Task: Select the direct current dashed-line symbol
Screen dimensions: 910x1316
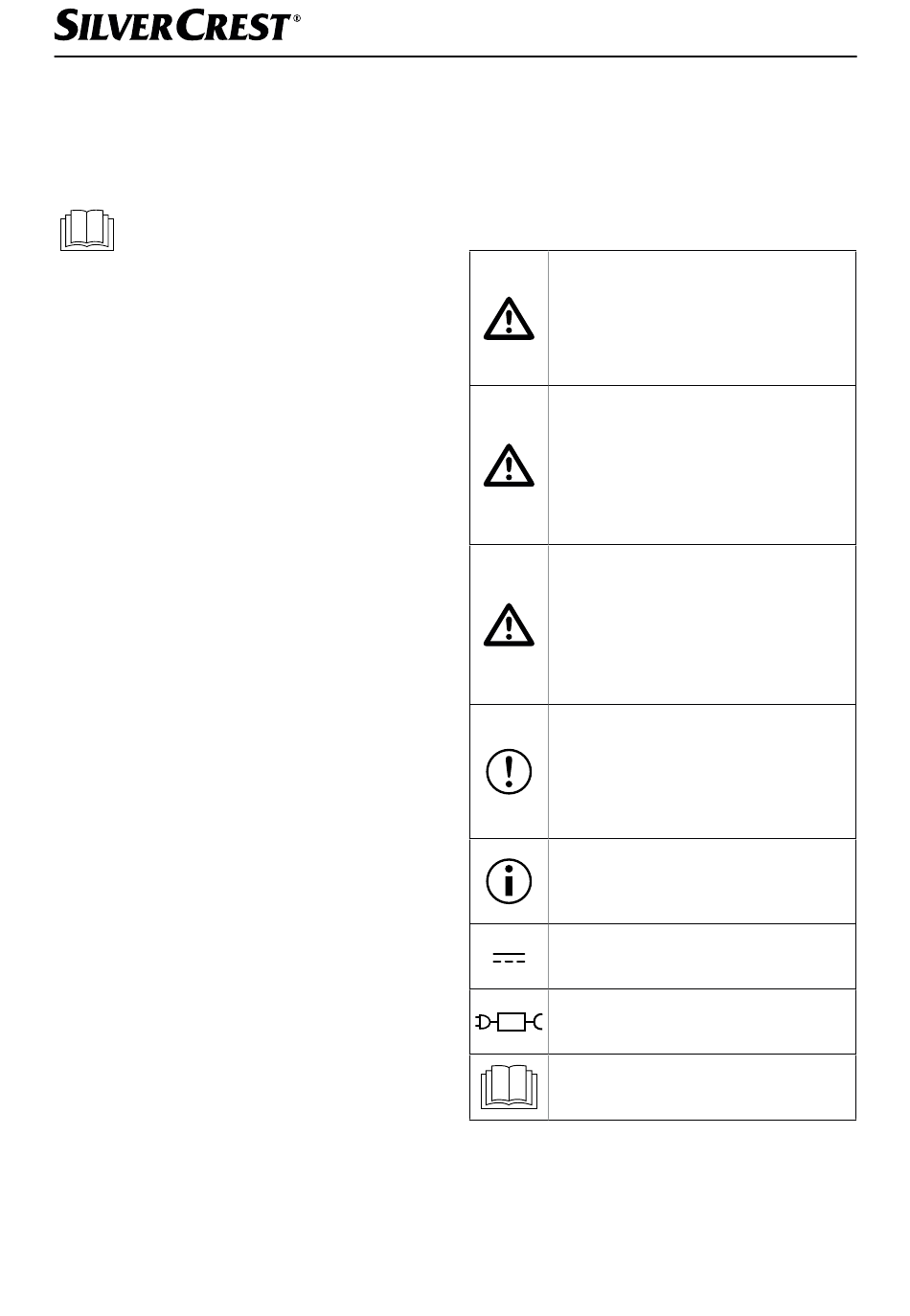Action: point(509,957)
